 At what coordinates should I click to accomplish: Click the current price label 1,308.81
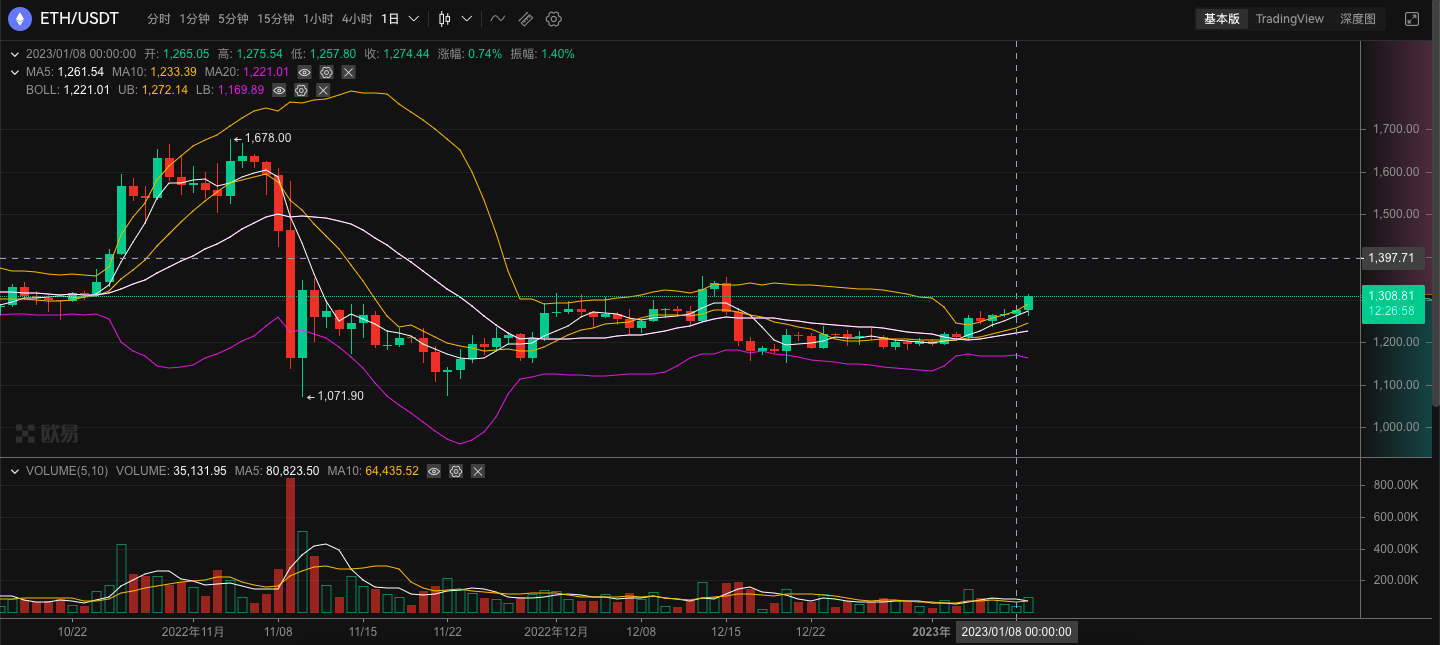[x=1393, y=297]
